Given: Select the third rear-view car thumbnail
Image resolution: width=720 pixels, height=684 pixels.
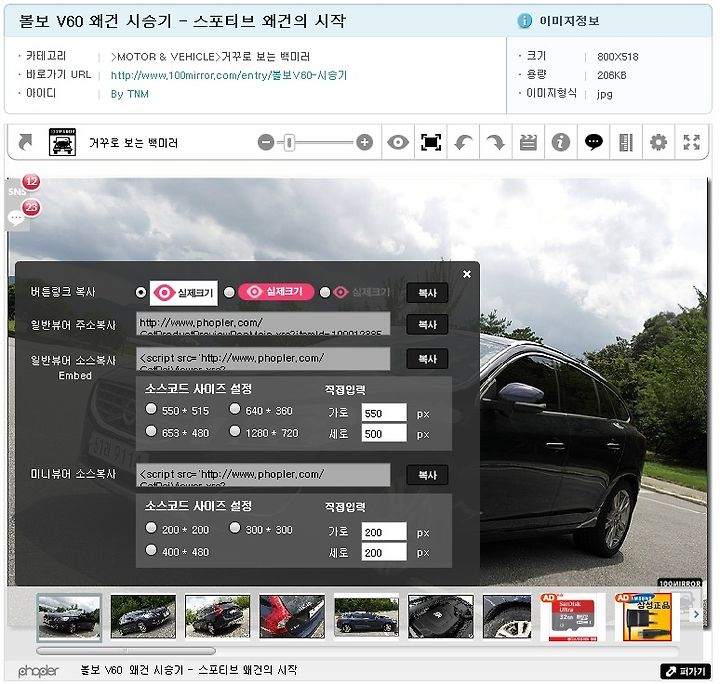Looking at the screenshot, I should (x=218, y=617).
